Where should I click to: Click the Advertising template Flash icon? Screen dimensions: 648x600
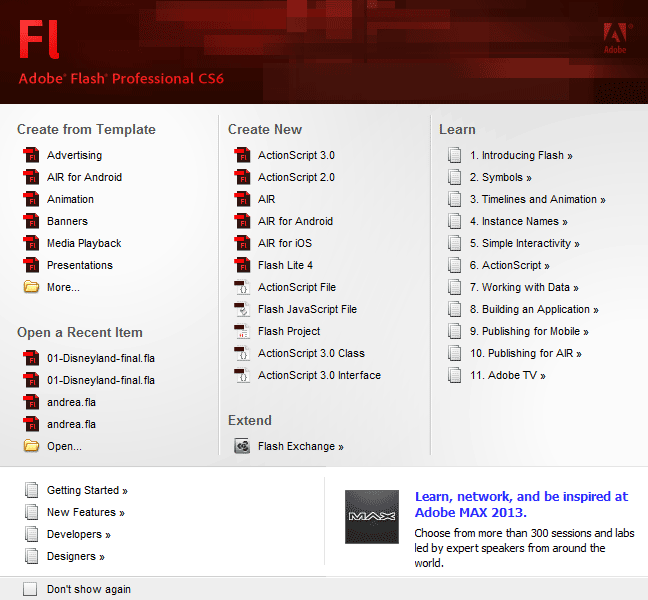point(31,155)
